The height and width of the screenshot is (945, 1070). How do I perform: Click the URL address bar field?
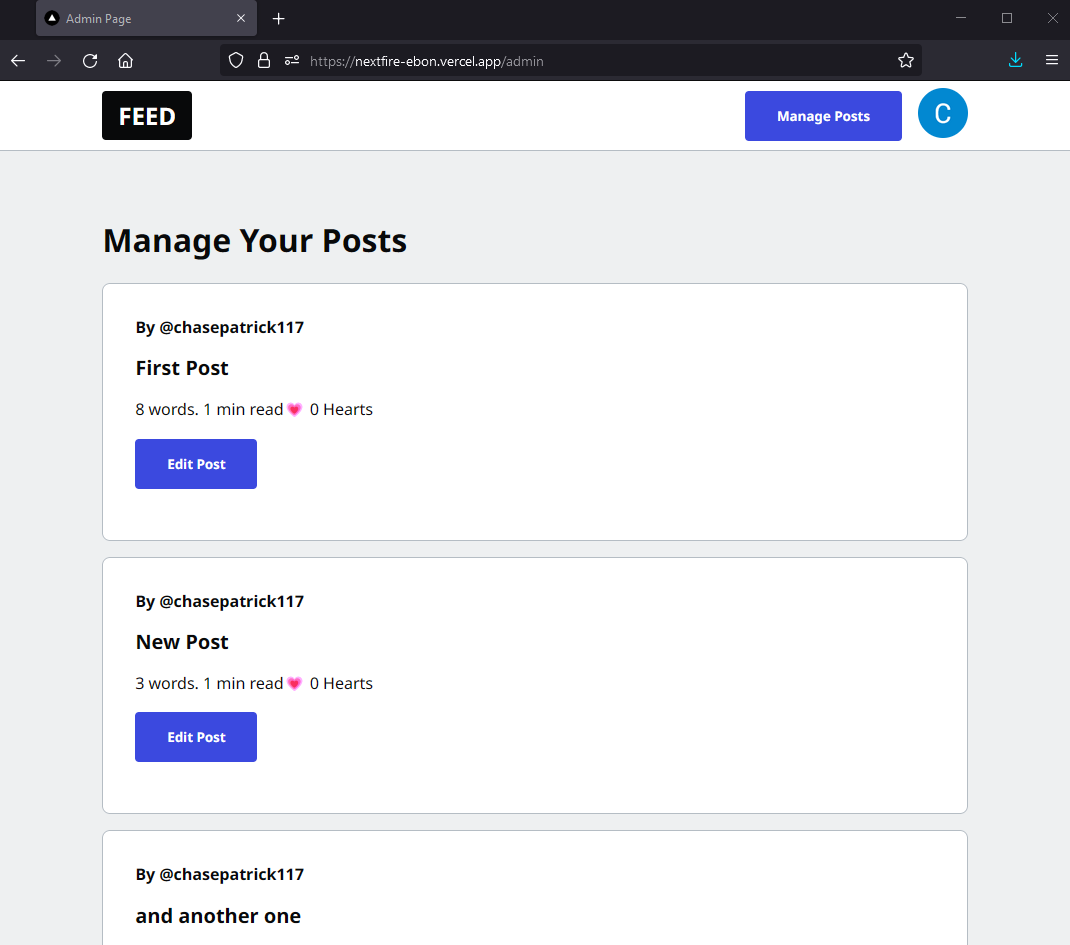click(600, 61)
